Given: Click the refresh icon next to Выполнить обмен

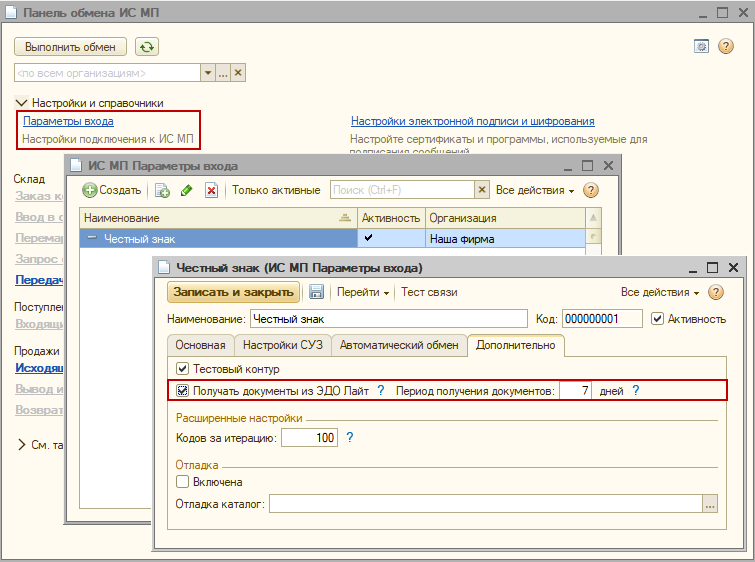Looking at the screenshot, I should click(x=147, y=47).
